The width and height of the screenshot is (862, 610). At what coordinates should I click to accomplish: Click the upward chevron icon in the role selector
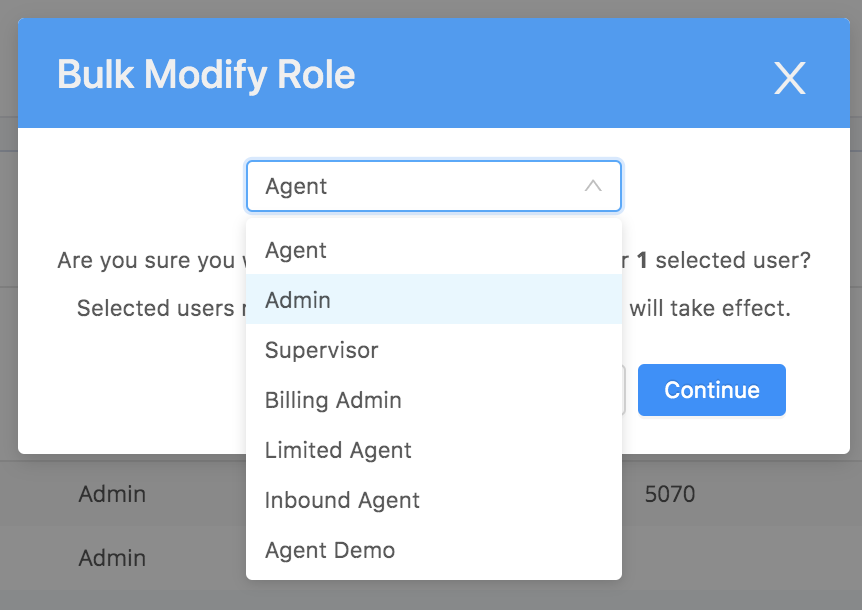click(x=593, y=185)
